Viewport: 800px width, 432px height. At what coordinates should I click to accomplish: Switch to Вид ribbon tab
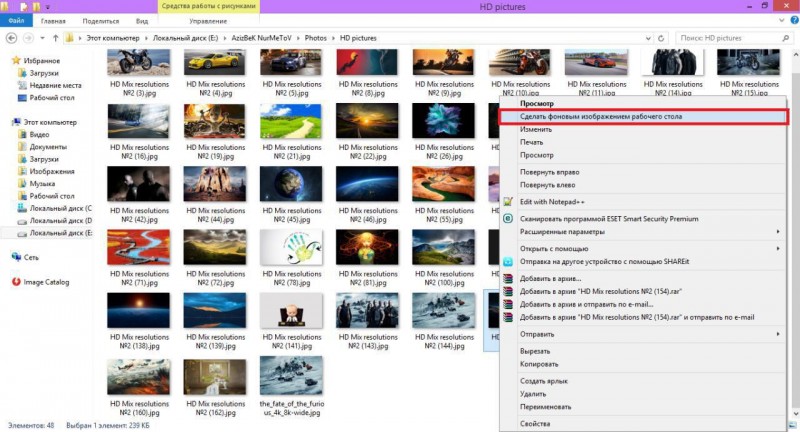(x=142, y=21)
